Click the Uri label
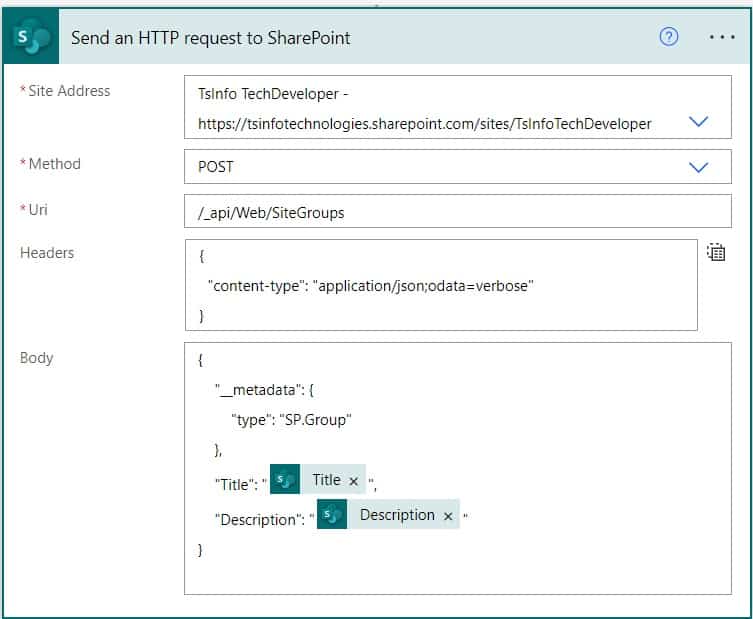 click(38, 209)
